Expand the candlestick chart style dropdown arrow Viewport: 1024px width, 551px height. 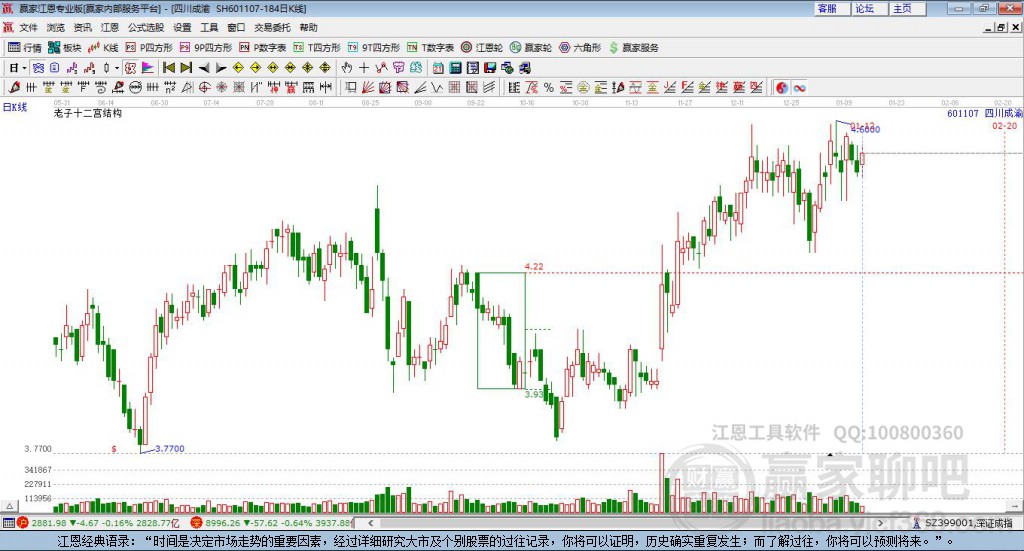coord(116,68)
